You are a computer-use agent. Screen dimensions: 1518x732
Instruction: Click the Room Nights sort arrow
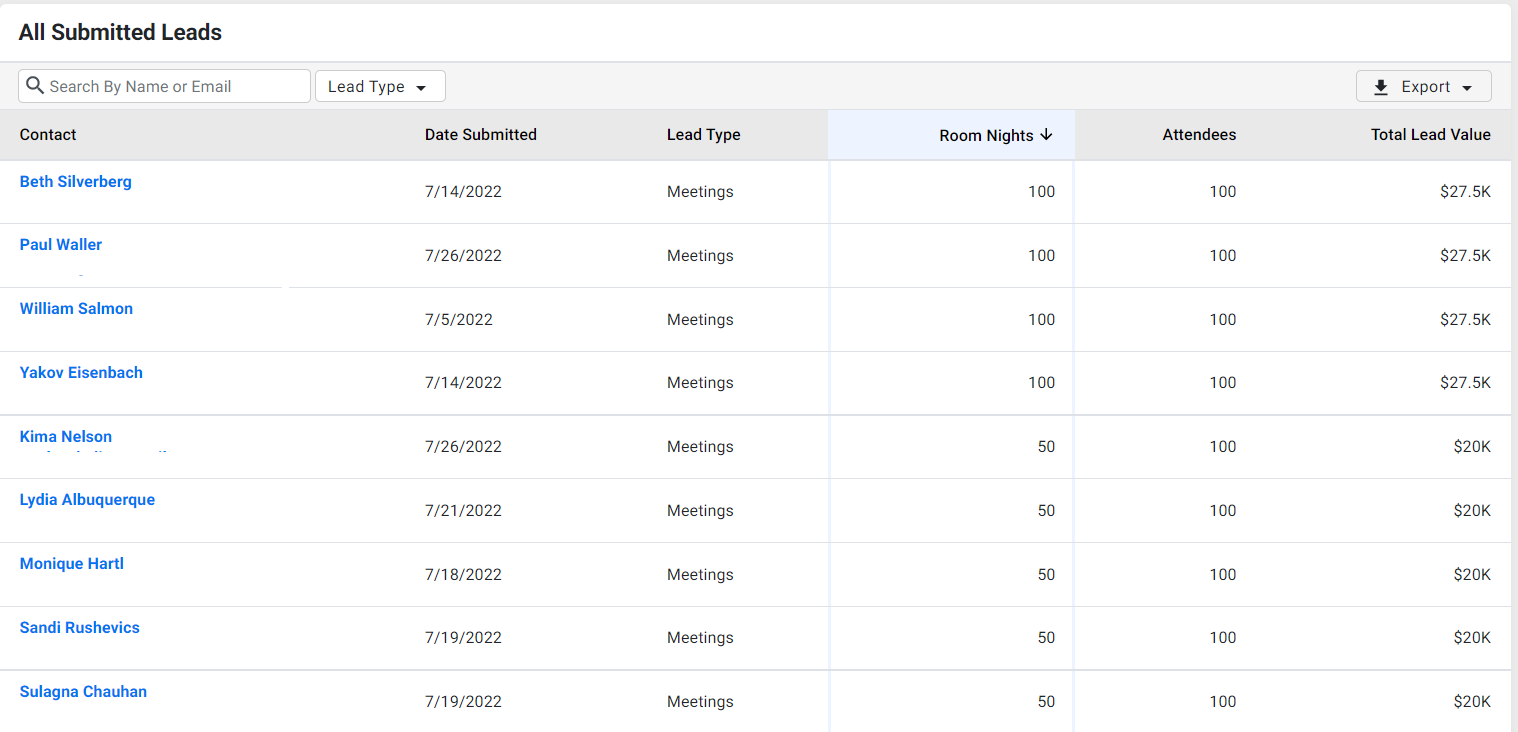coord(1046,135)
